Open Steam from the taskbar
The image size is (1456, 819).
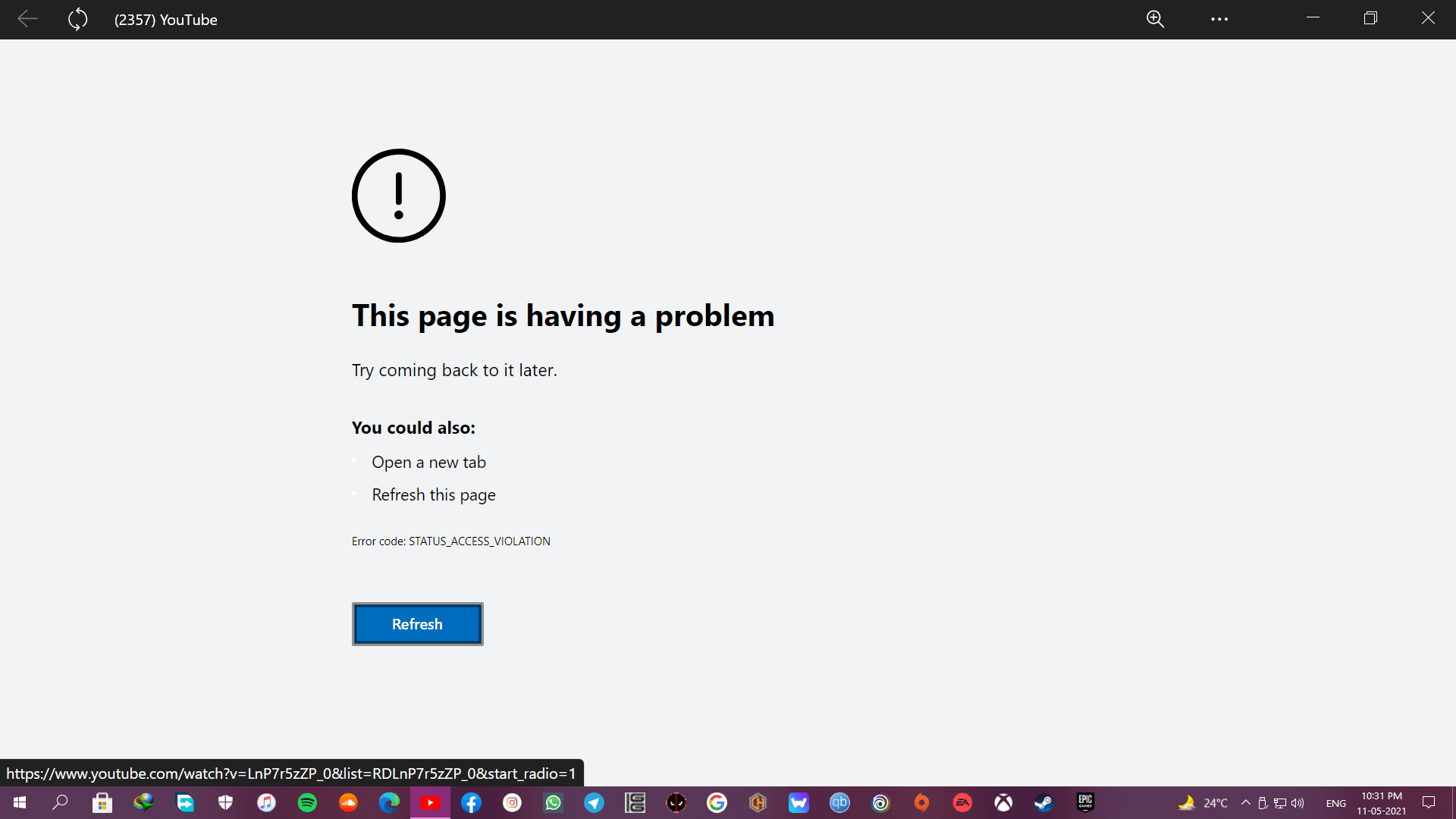pos(1044,802)
